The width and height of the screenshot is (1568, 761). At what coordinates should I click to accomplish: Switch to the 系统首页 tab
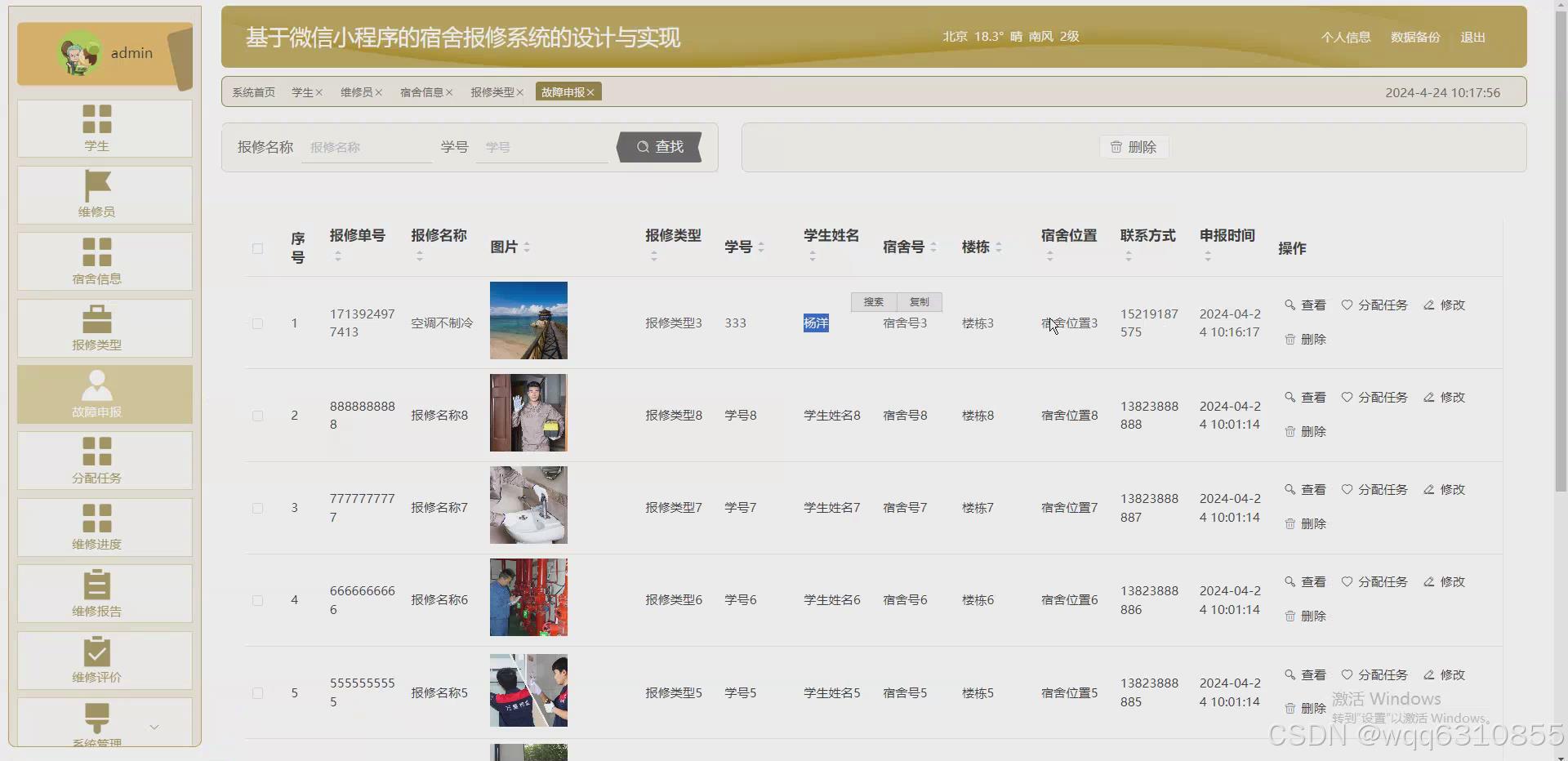253,92
